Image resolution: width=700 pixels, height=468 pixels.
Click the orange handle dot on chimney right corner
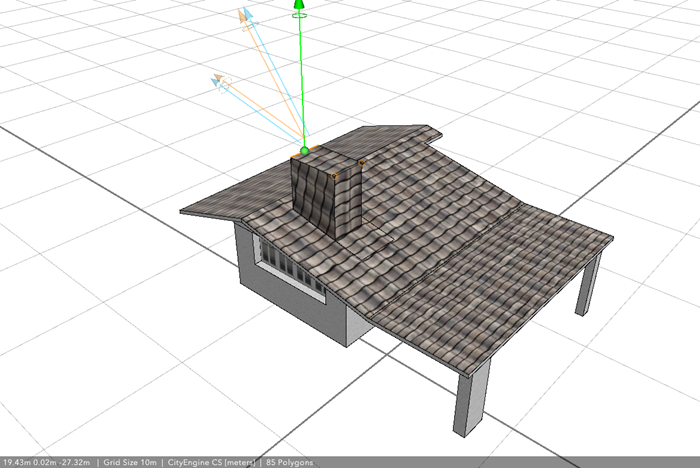(x=361, y=162)
